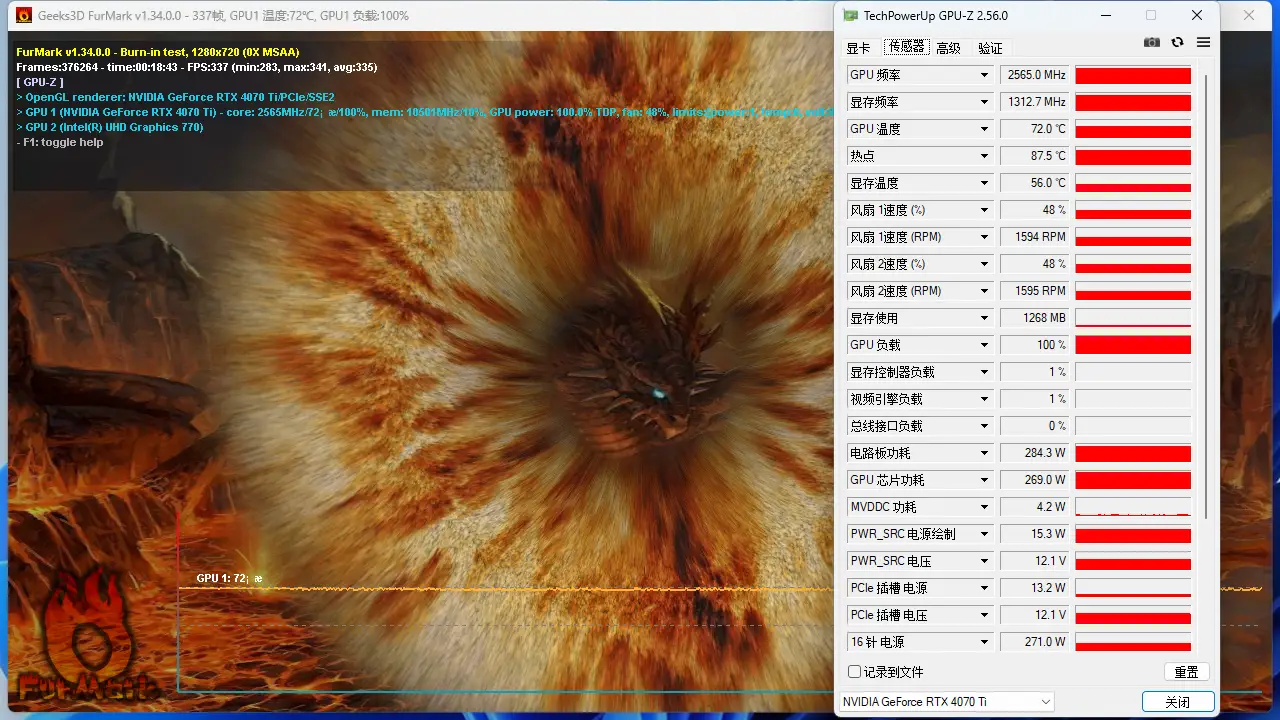Click the F1: toggle help text
Image resolution: width=1280 pixels, height=720 pixels.
coord(60,142)
